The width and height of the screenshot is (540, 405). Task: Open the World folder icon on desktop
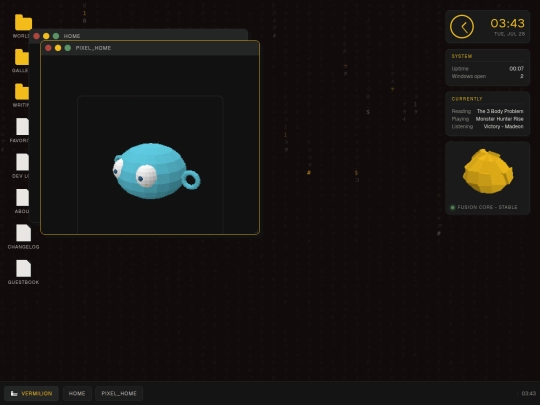pyautogui.click(x=23, y=23)
